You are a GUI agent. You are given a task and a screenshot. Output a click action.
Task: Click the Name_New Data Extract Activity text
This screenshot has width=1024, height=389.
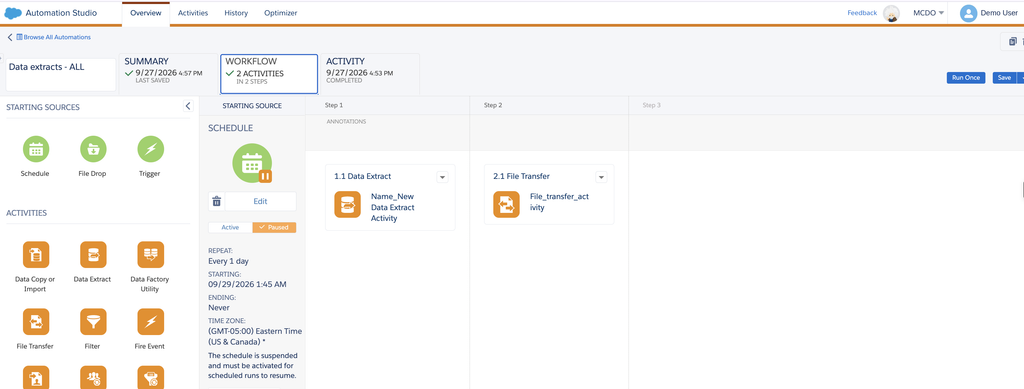click(x=392, y=208)
